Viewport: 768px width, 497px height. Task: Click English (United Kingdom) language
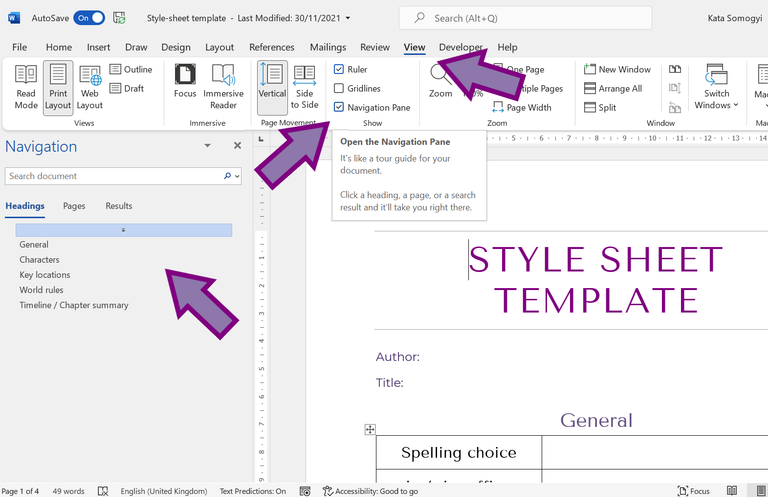tap(164, 491)
